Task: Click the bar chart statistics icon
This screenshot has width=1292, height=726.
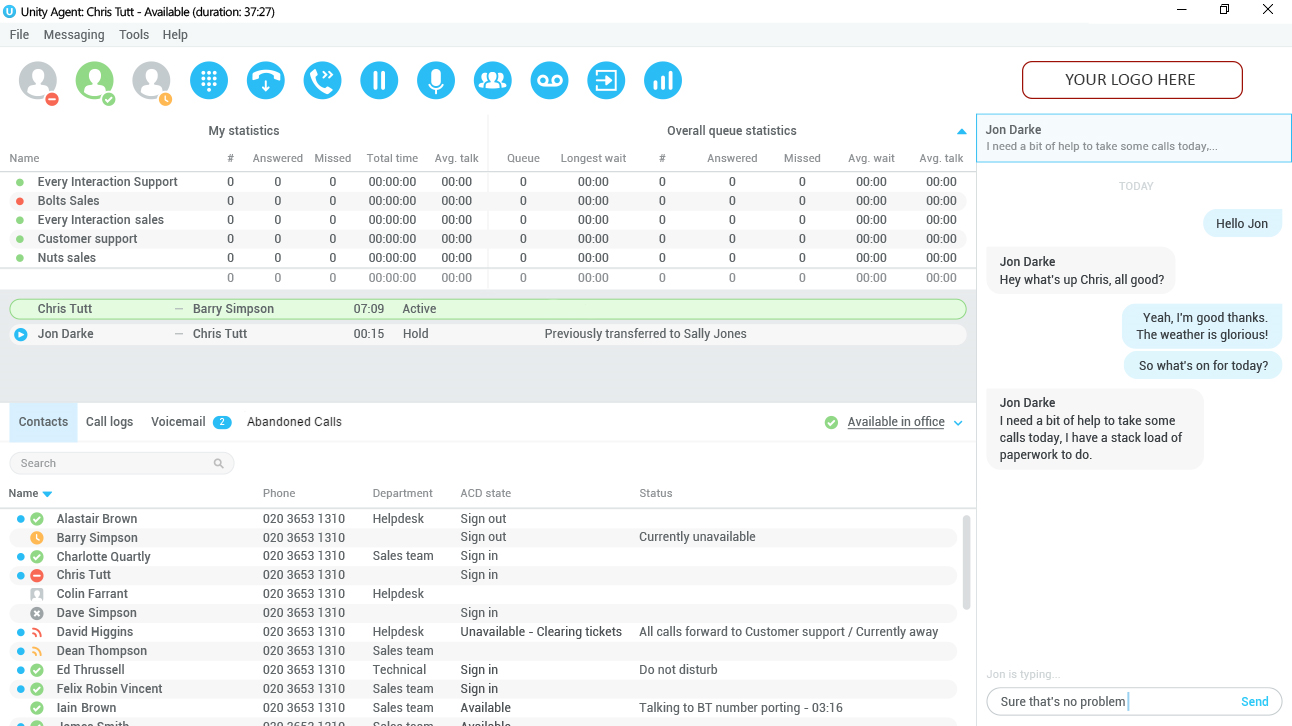Action: pos(662,81)
